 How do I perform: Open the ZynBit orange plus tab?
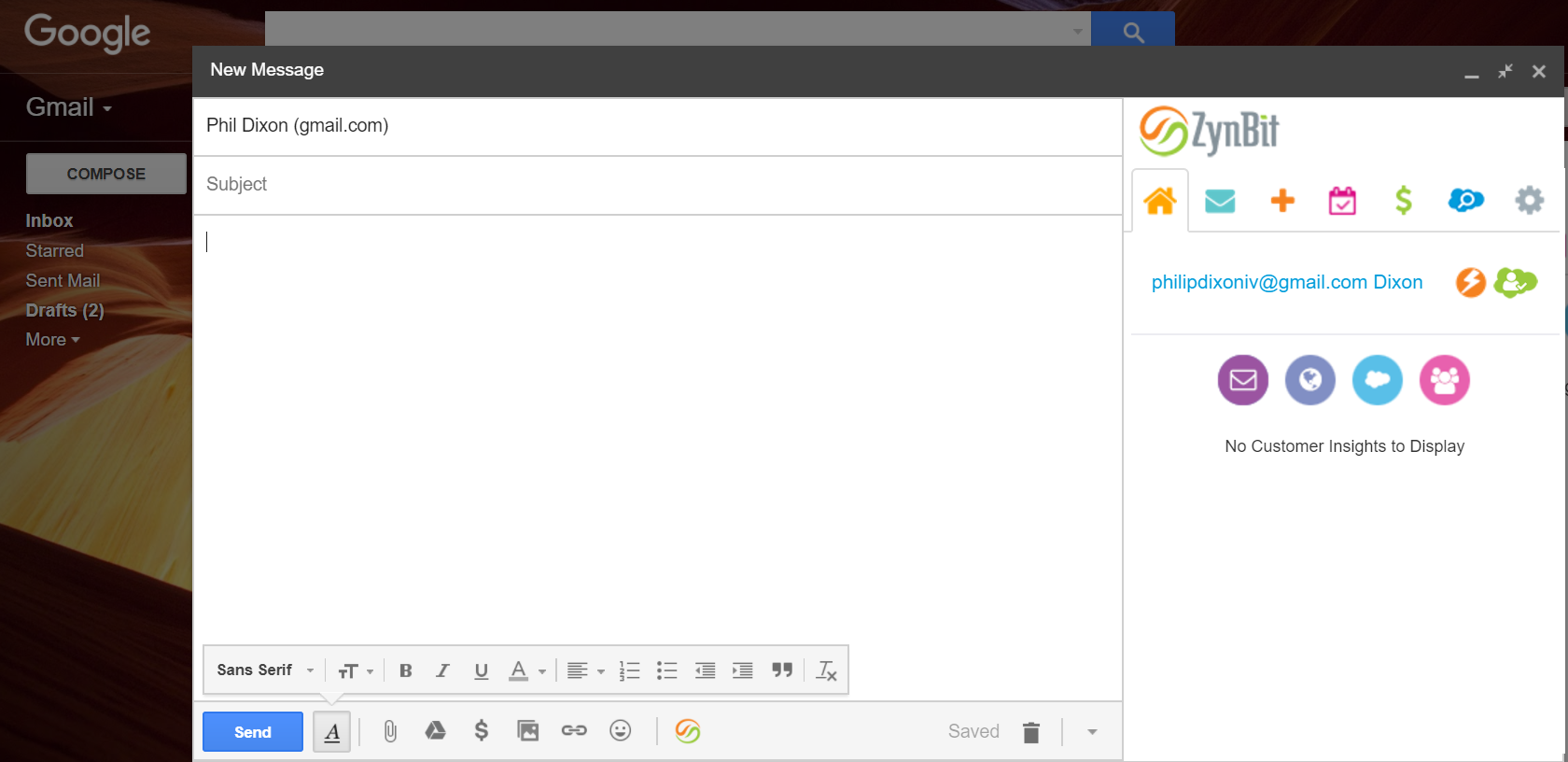(x=1282, y=200)
